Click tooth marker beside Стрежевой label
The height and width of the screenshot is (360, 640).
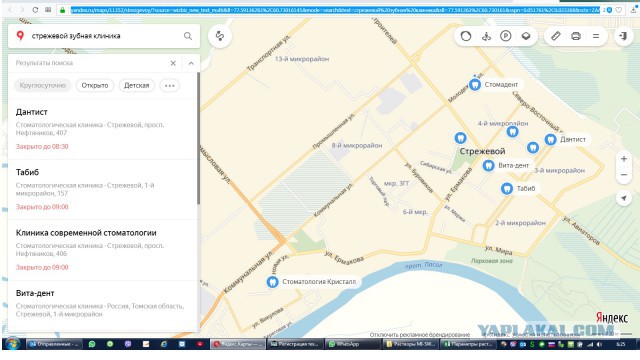pyautogui.click(x=460, y=138)
